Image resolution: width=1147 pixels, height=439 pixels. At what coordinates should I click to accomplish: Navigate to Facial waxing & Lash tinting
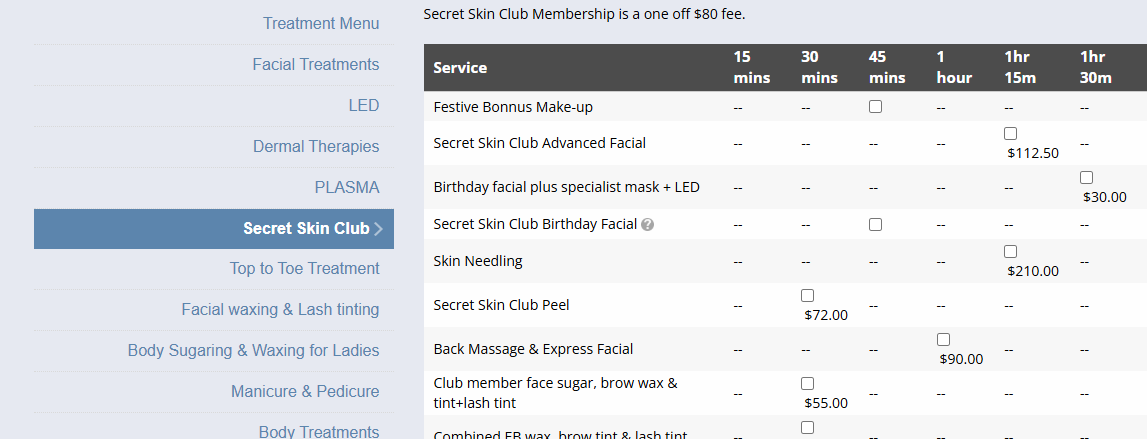click(280, 309)
